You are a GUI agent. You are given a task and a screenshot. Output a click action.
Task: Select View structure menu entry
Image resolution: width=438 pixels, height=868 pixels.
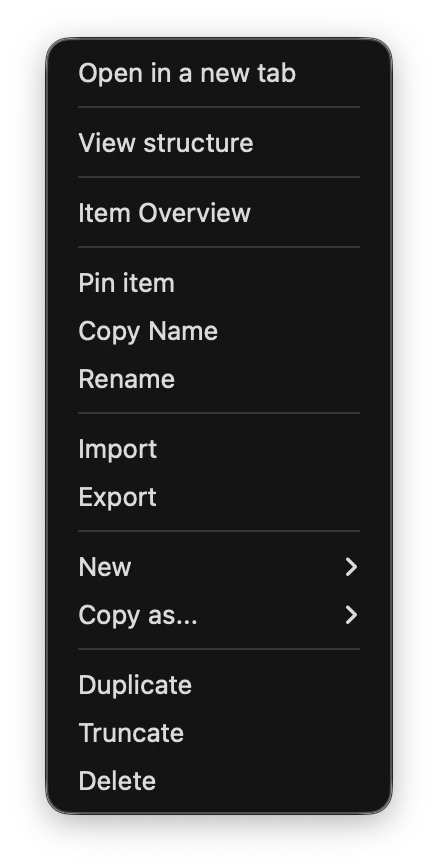tap(219, 143)
